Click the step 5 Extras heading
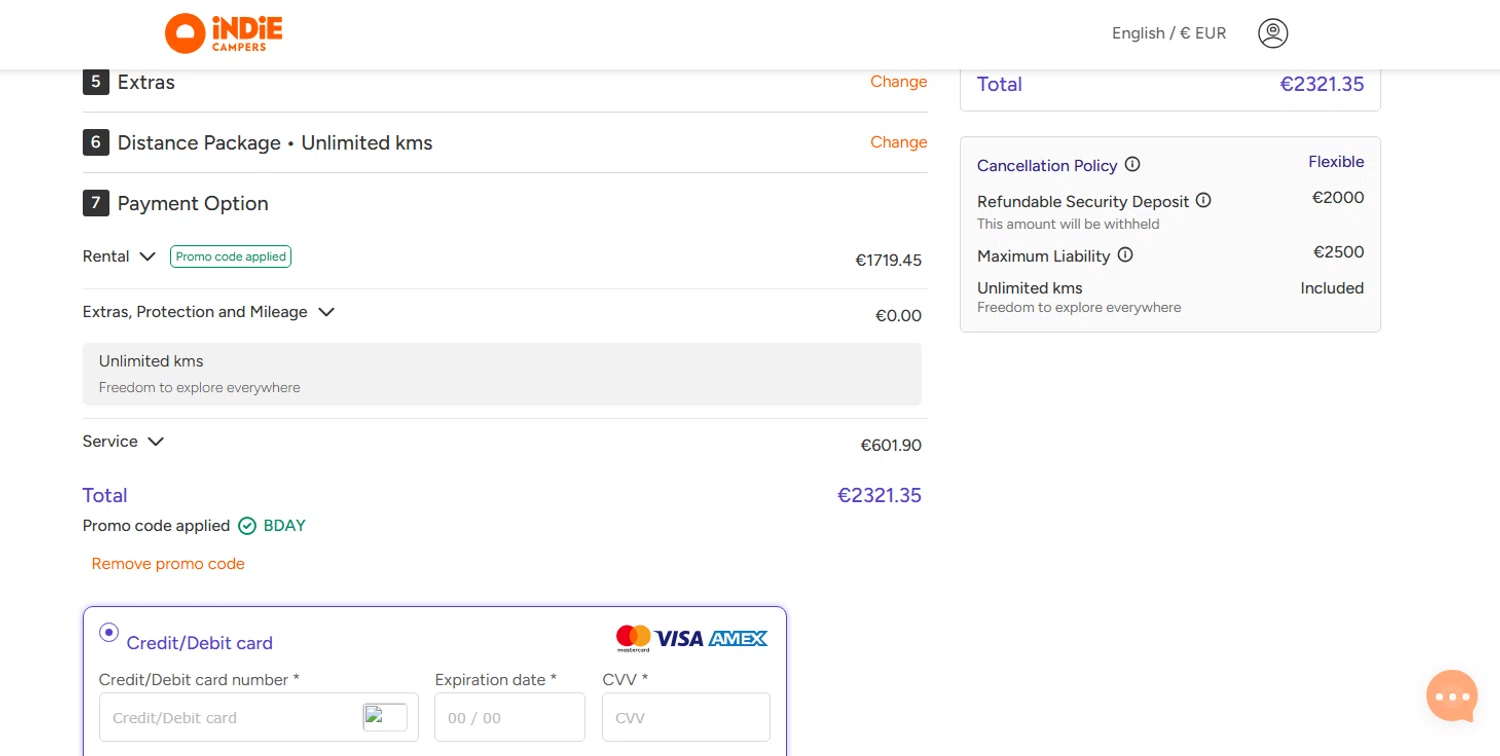The width and height of the screenshot is (1500, 756). [146, 82]
